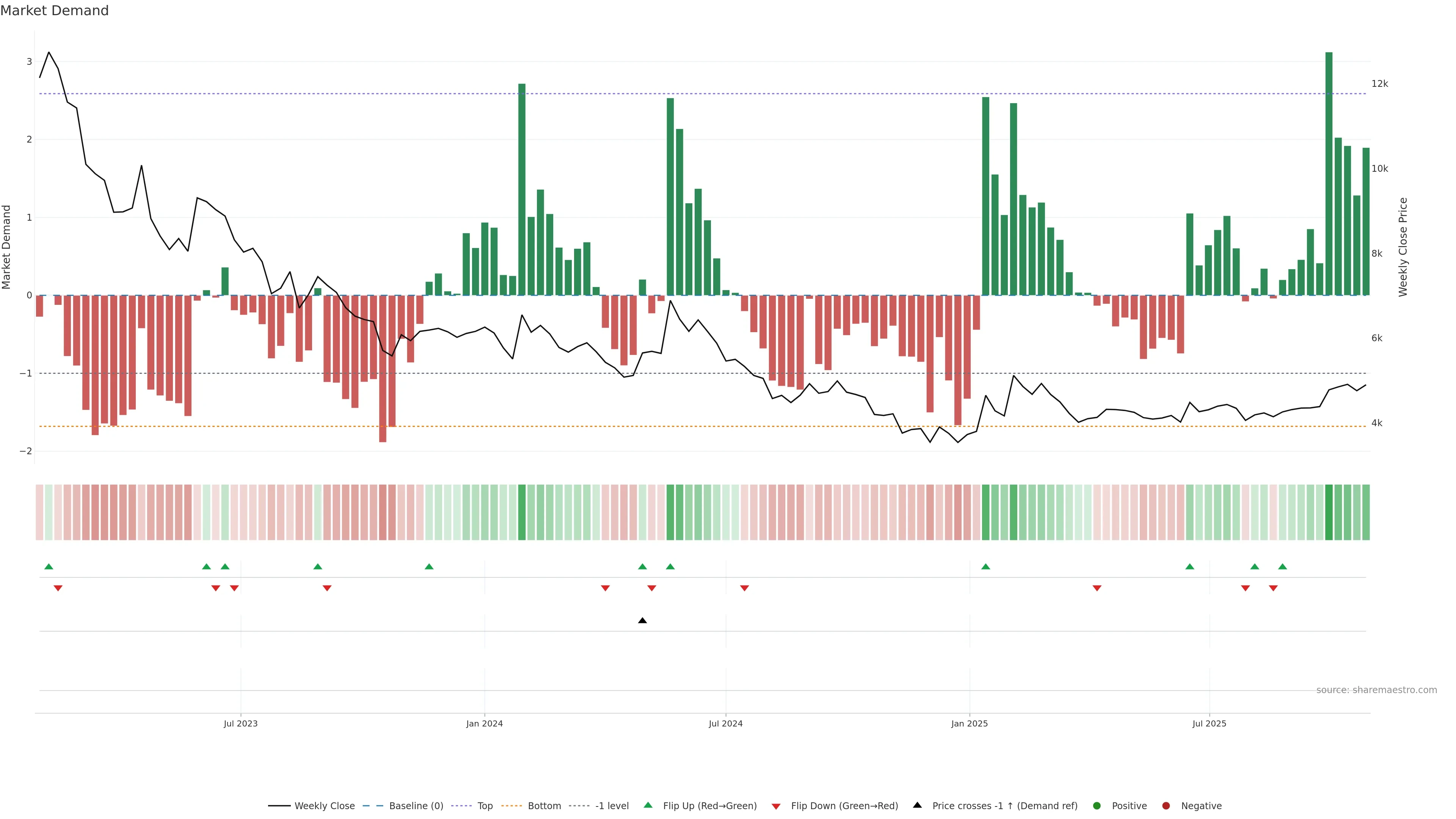Click the Weekly Close Price axis title

[1403, 247]
